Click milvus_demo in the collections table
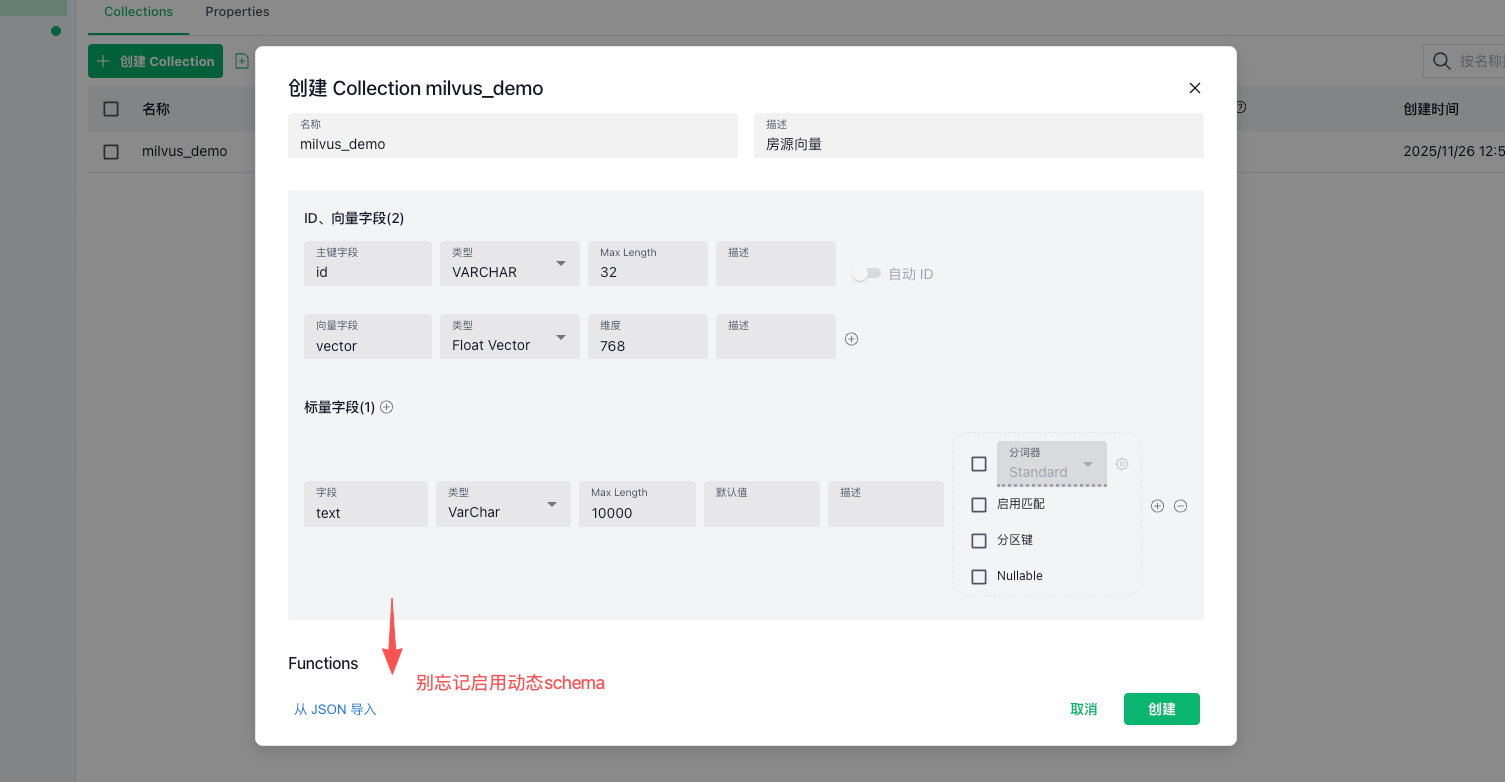 [x=185, y=151]
